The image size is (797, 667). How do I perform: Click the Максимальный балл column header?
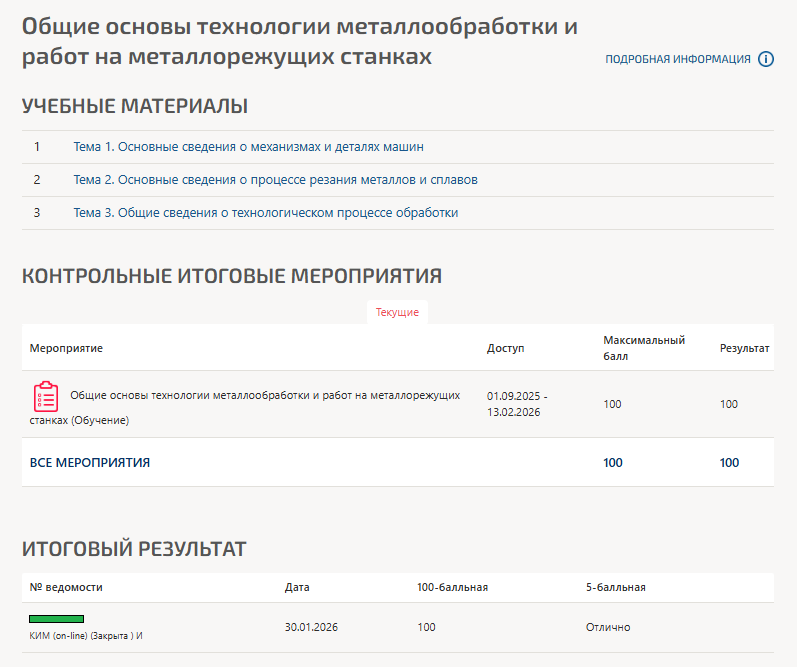[643, 347]
